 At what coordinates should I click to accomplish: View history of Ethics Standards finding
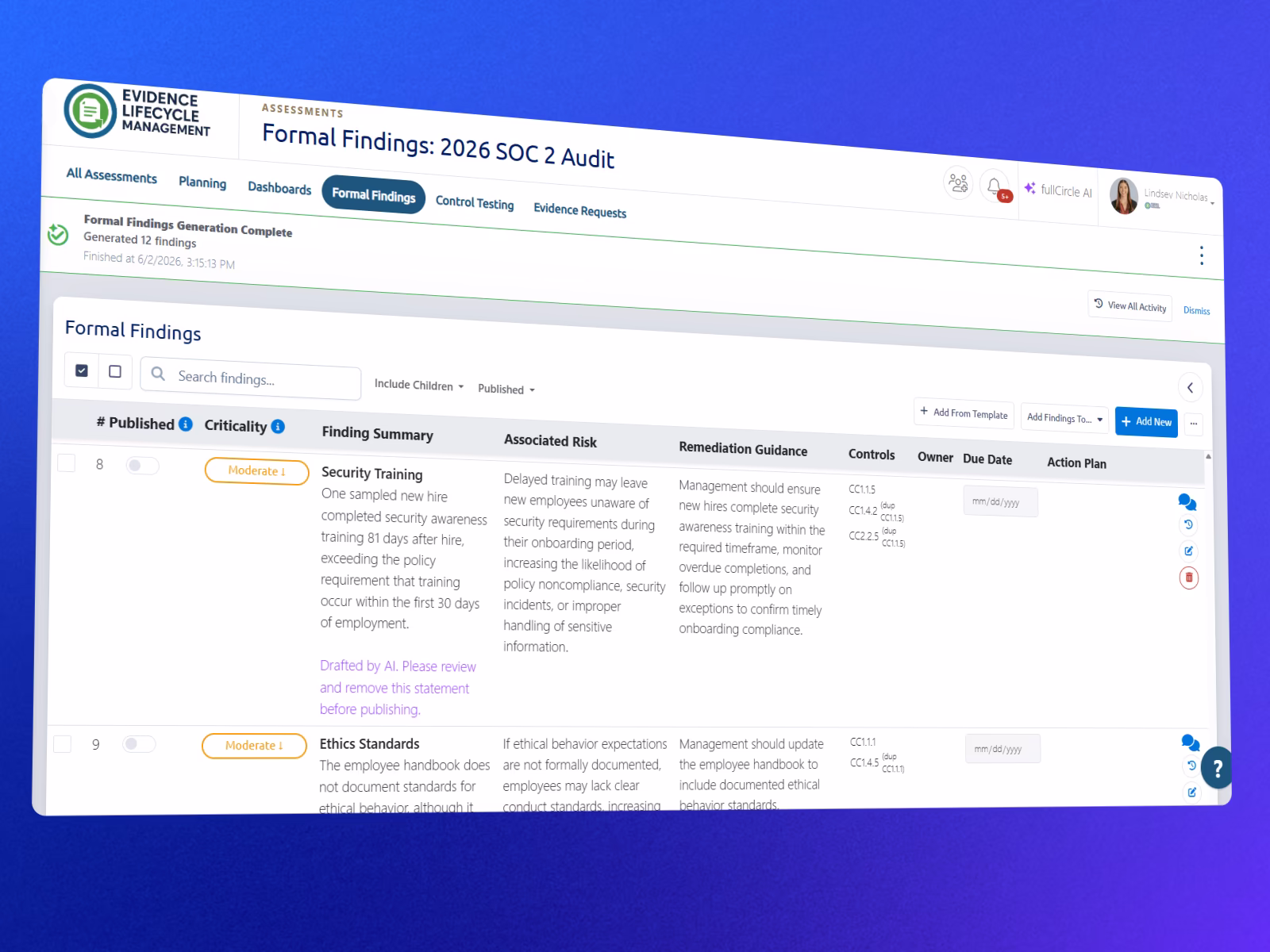[1191, 766]
